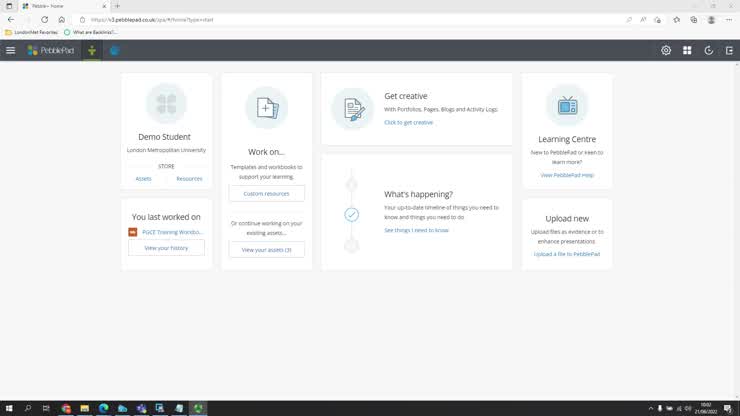Open the What are Backlinks bookmark

(x=91, y=32)
